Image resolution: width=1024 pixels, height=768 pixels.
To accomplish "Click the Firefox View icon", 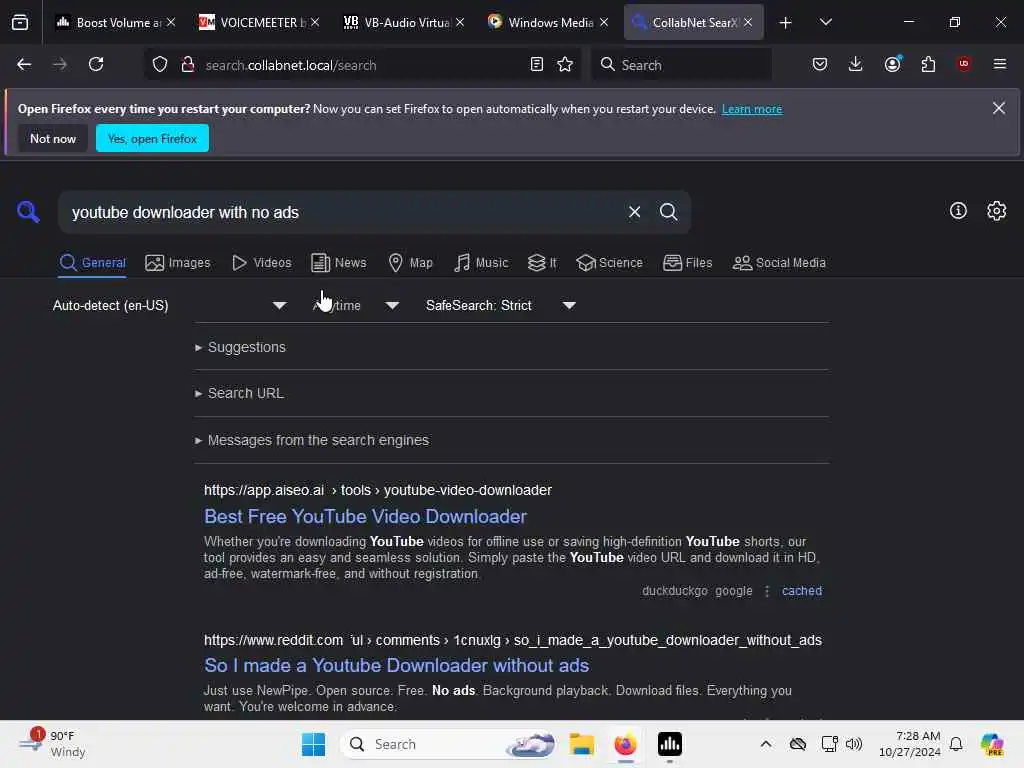I will pyautogui.click(x=20, y=22).
